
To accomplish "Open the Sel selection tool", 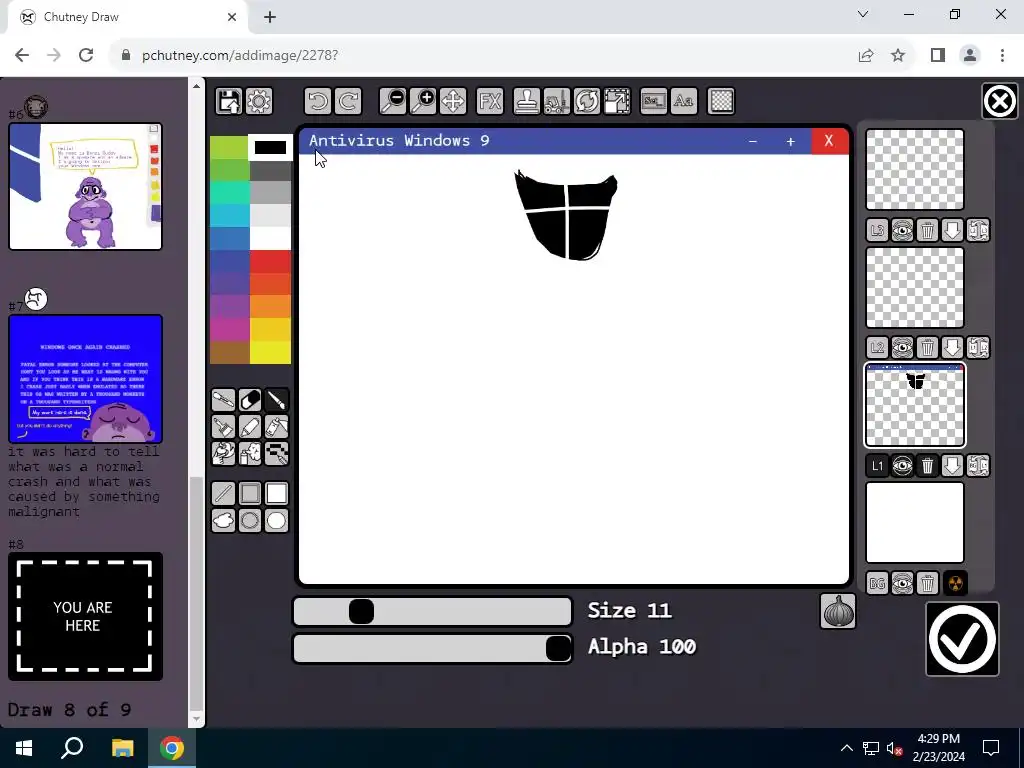I will tap(653, 101).
